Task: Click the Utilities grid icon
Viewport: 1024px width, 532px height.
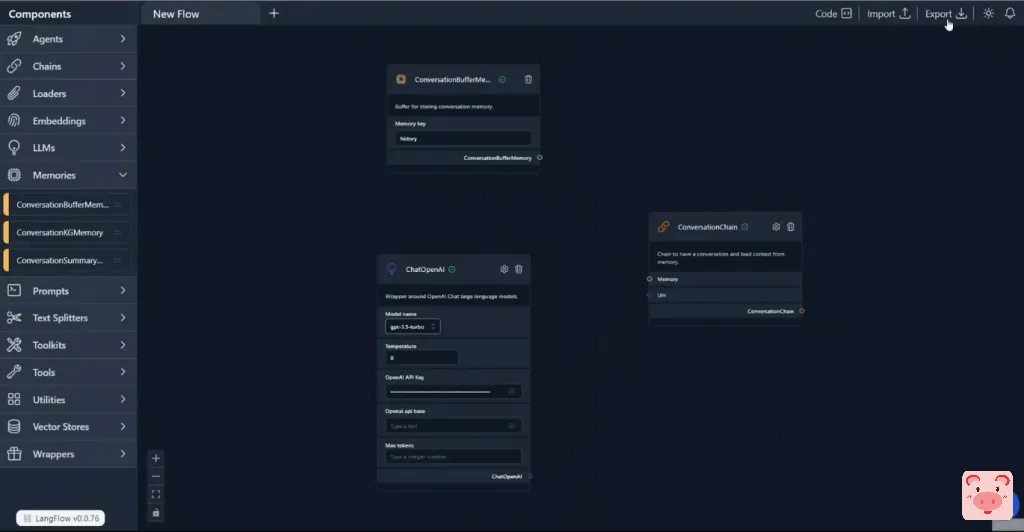Action: point(14,399)
